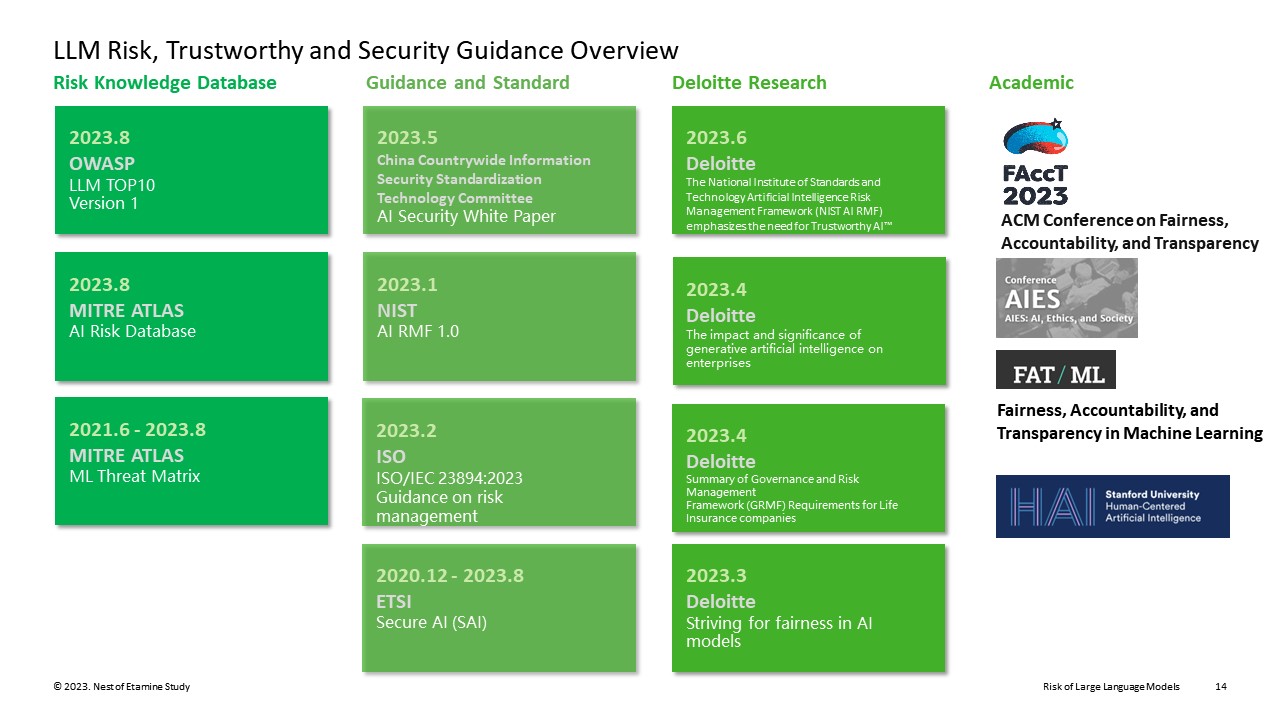Select the Deloitte GRMF Life Insurance card
The height and width of the screenshot is (720, 1280).
click(809, 468)
